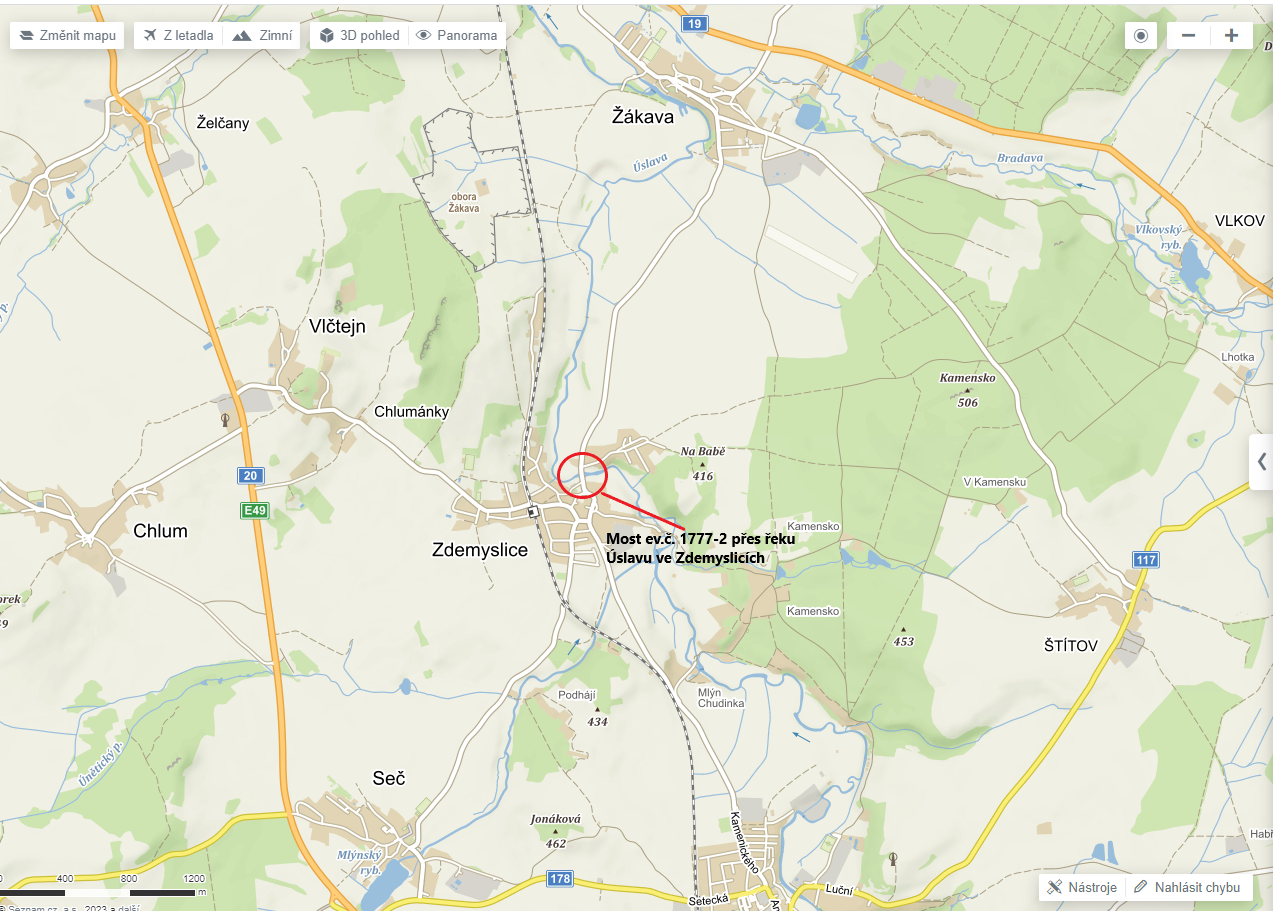Open the Nástroje tools menu

[1082, 887]
